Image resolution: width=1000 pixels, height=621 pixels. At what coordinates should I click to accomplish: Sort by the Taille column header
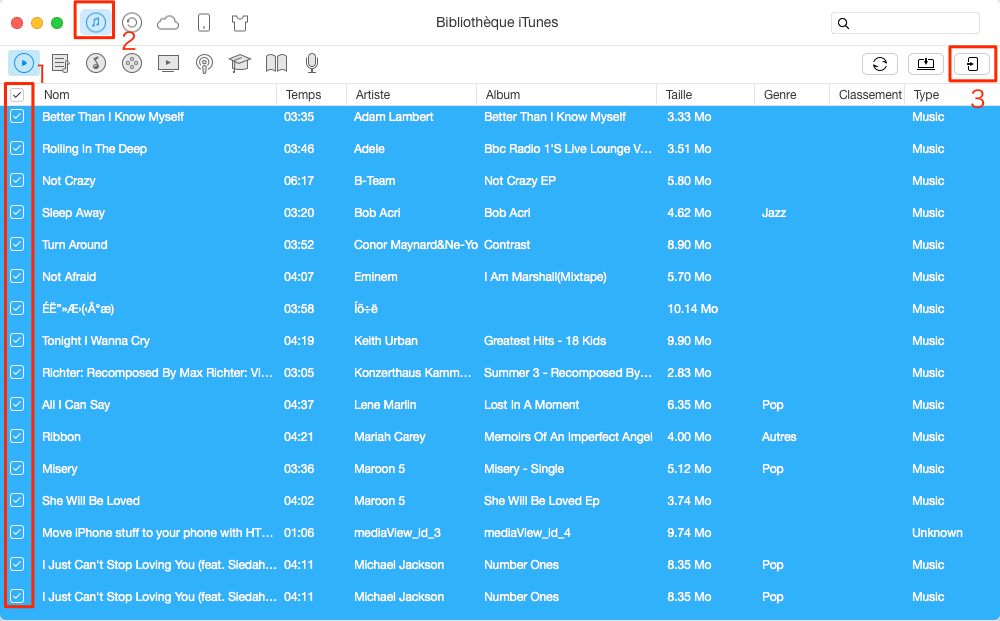tap(705, 95)
